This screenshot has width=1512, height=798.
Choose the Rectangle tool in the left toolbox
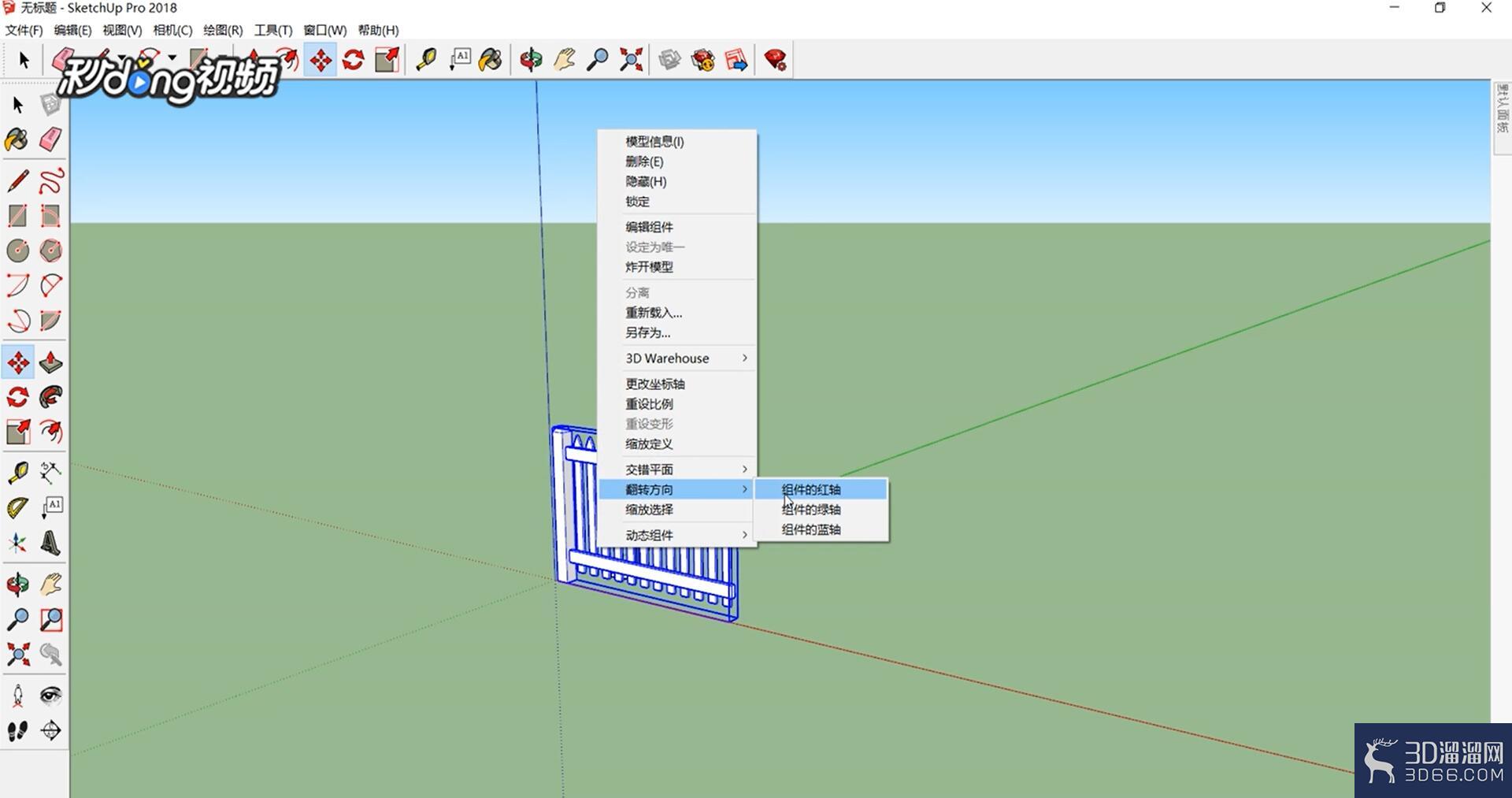17,216
